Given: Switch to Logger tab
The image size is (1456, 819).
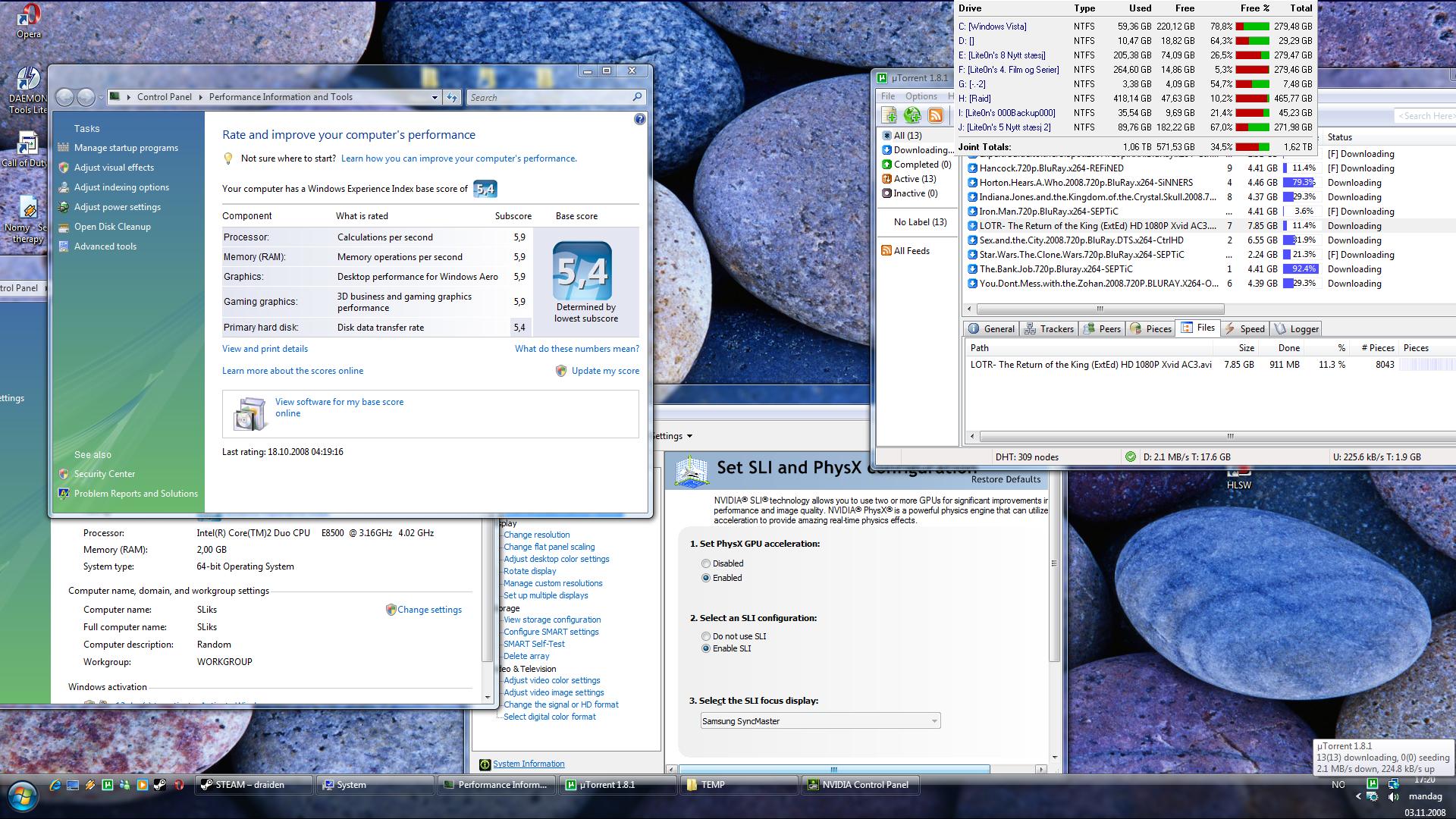Looking at the screenshot, I should [1297, 328].
